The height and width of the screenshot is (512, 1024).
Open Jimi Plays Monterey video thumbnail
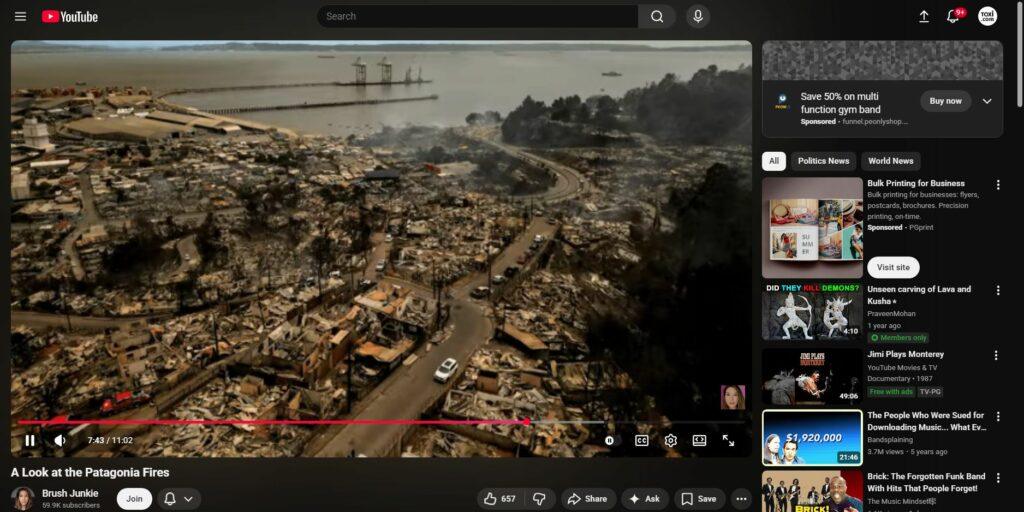[812, 376]
